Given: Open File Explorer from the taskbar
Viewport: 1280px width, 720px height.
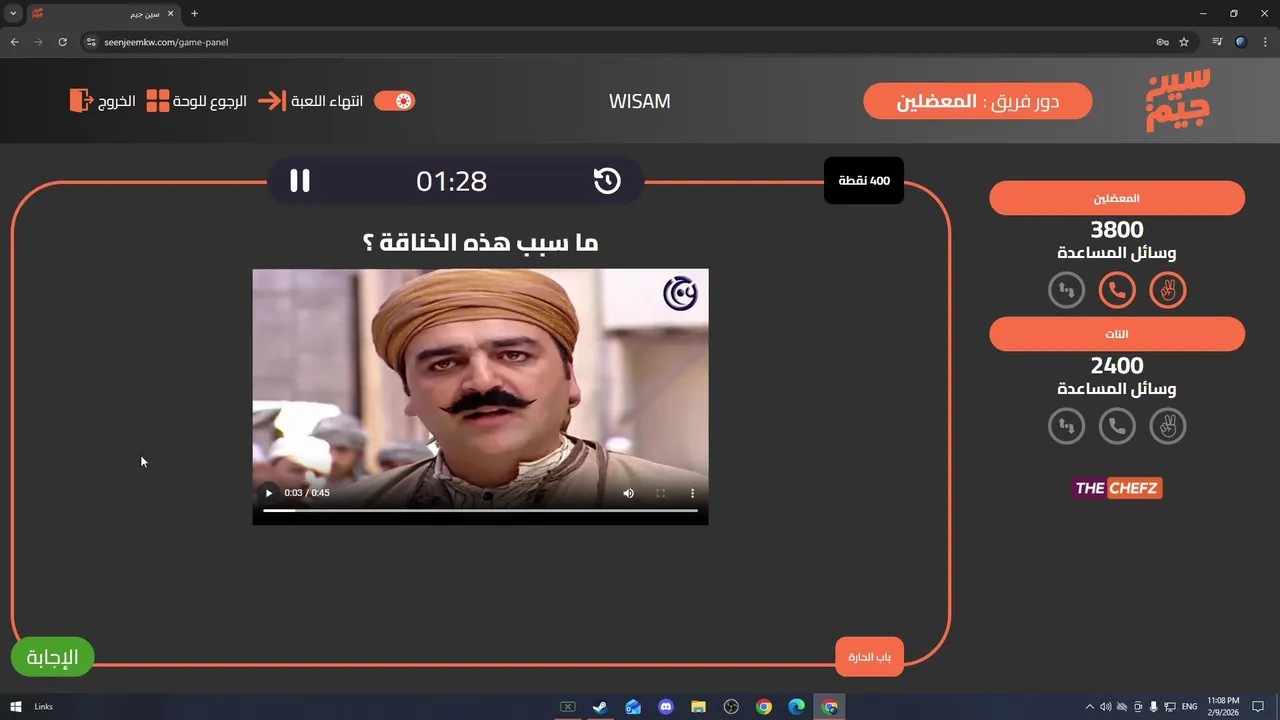Looking at the screenshot, I should coord(698,707).
